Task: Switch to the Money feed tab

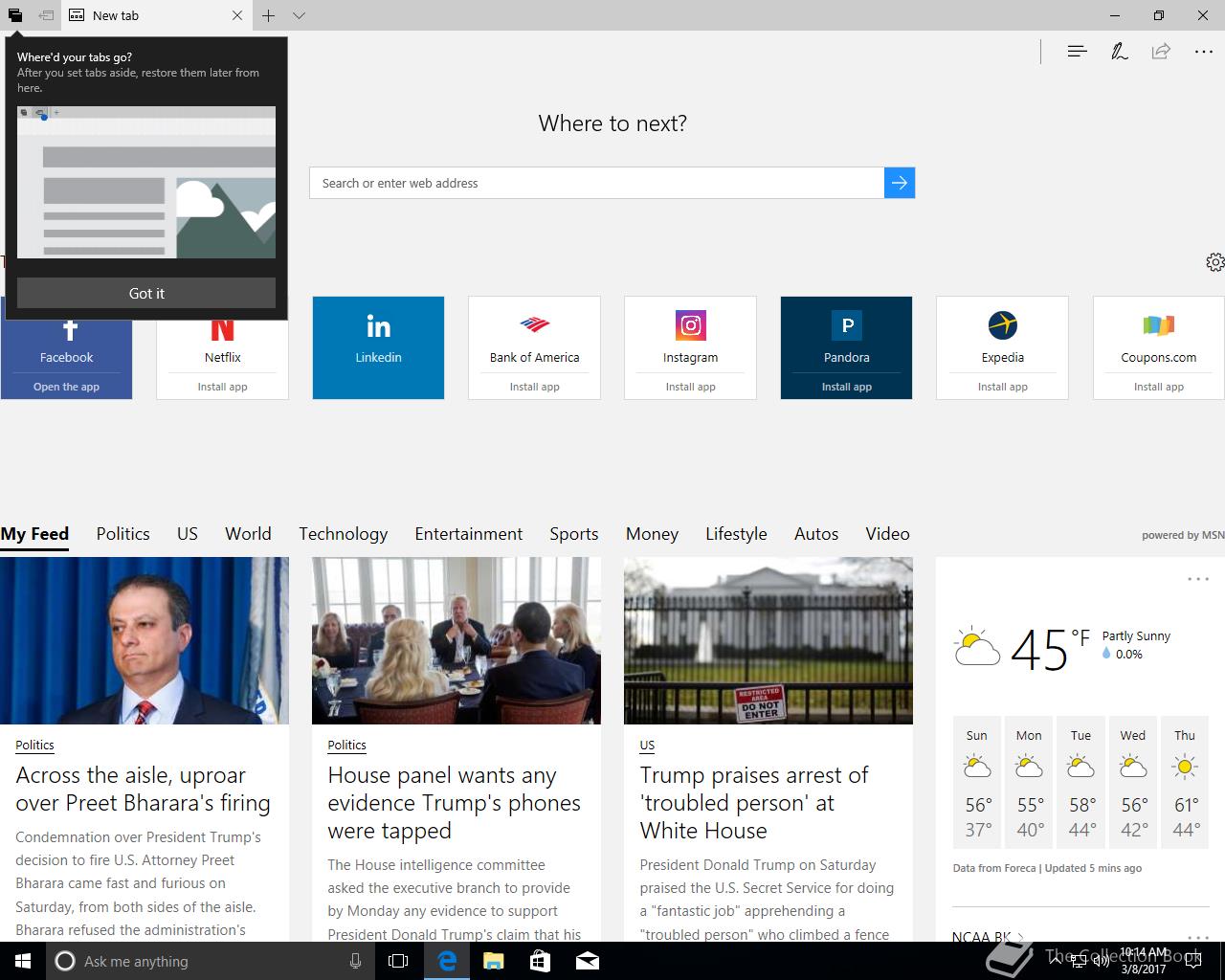Action: click(x=652, y=534)
